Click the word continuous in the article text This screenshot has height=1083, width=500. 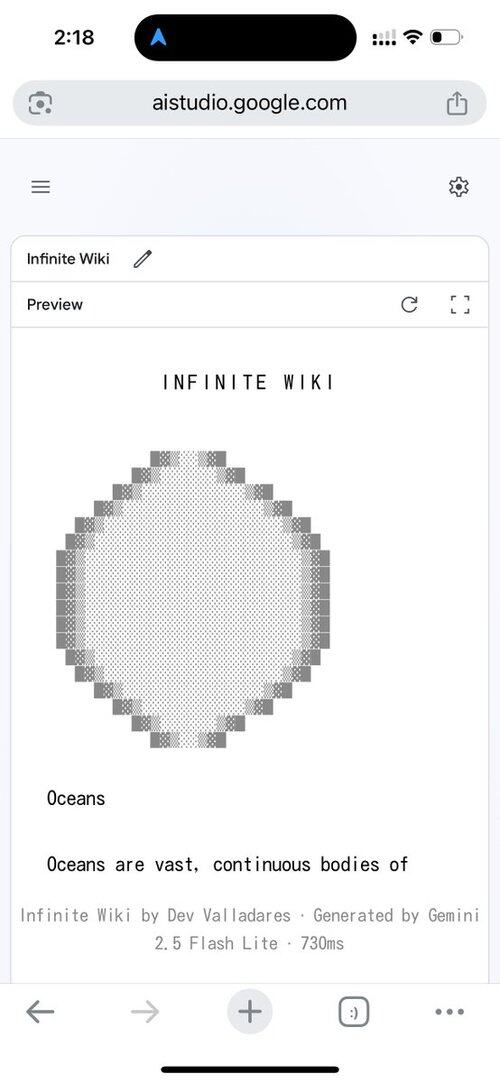(x=262, y=864)
